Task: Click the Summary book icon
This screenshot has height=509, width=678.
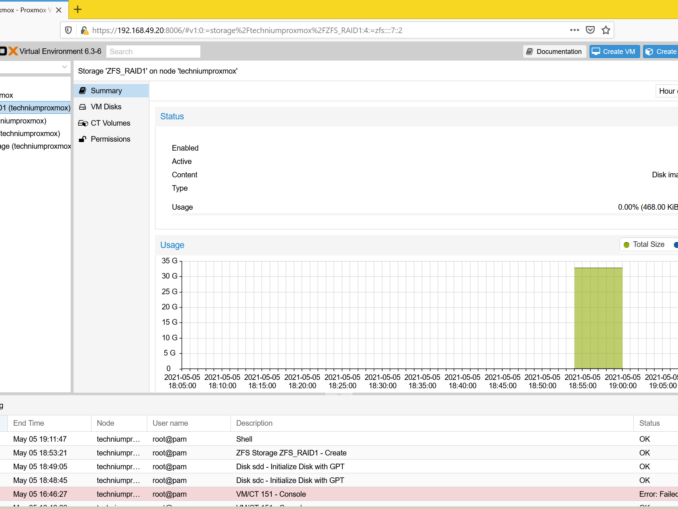Action: (x=82, y=91)
